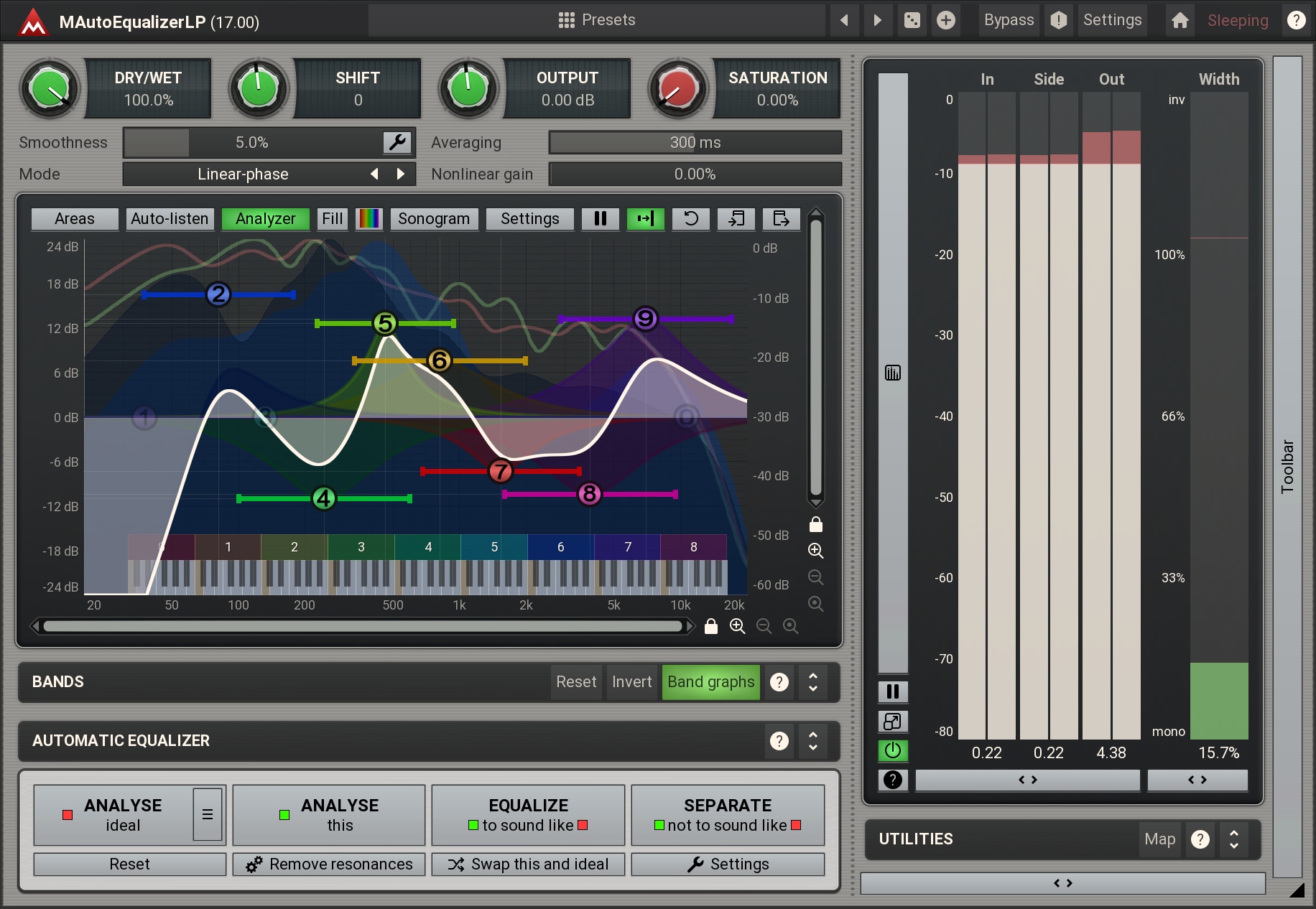This screenshot has height=909, width=1316.
Task: Open the Smoothness wrench settings icon
Action: pyautogui.click(x=397, y=142)
